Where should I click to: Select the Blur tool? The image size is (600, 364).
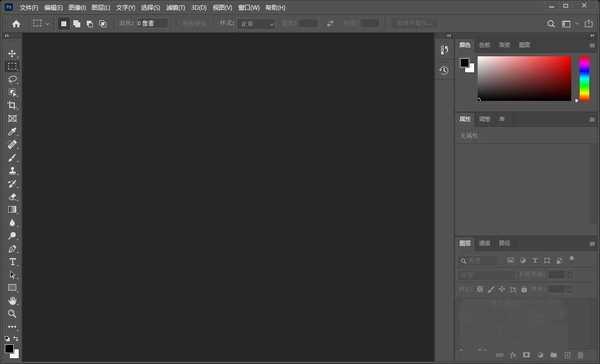pos(12,223)
